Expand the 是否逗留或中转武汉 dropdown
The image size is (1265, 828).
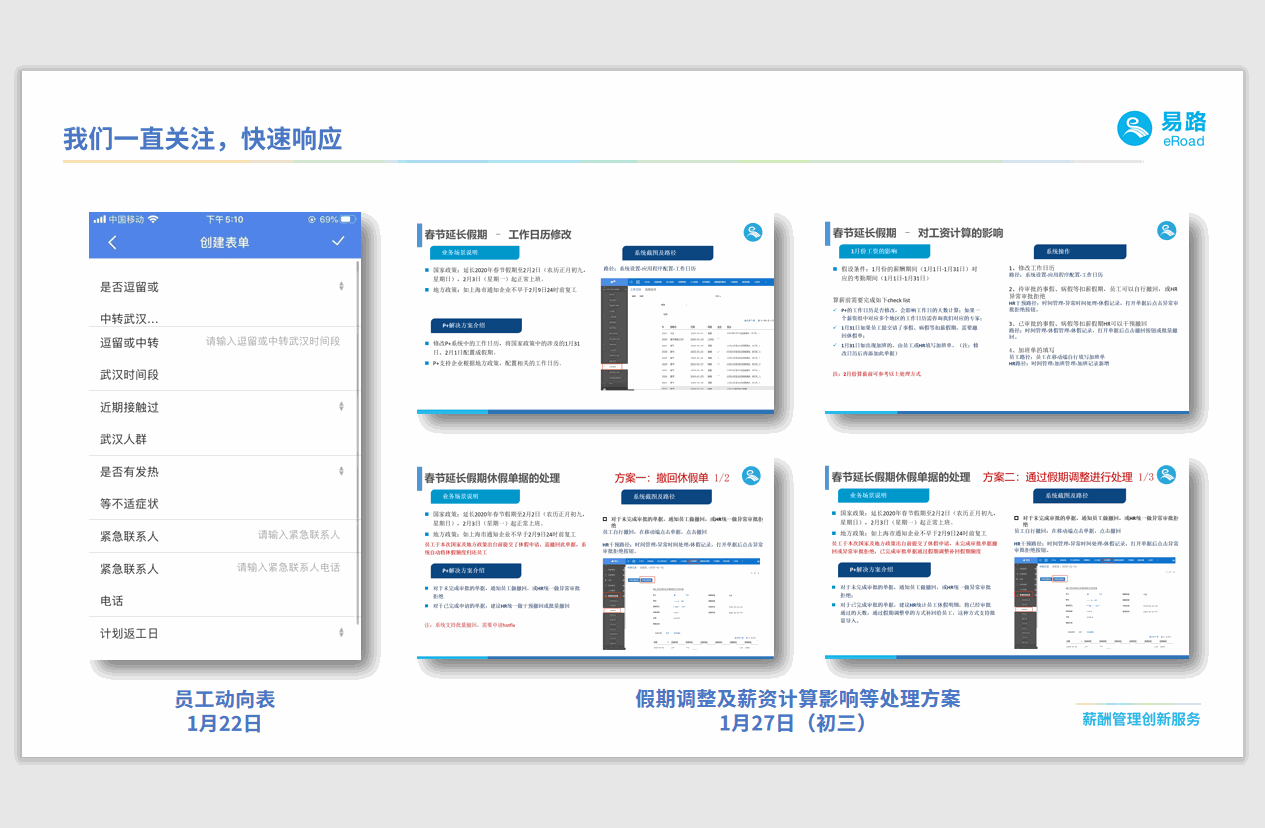point(341,287)
